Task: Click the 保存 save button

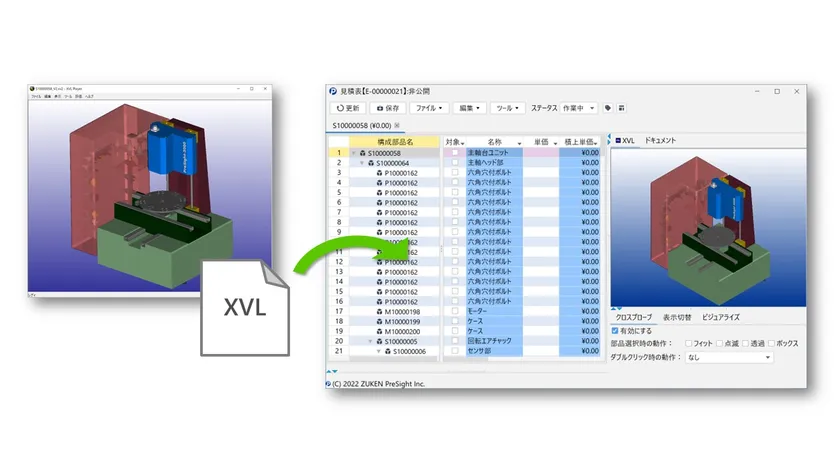Action: click(387, 108)
